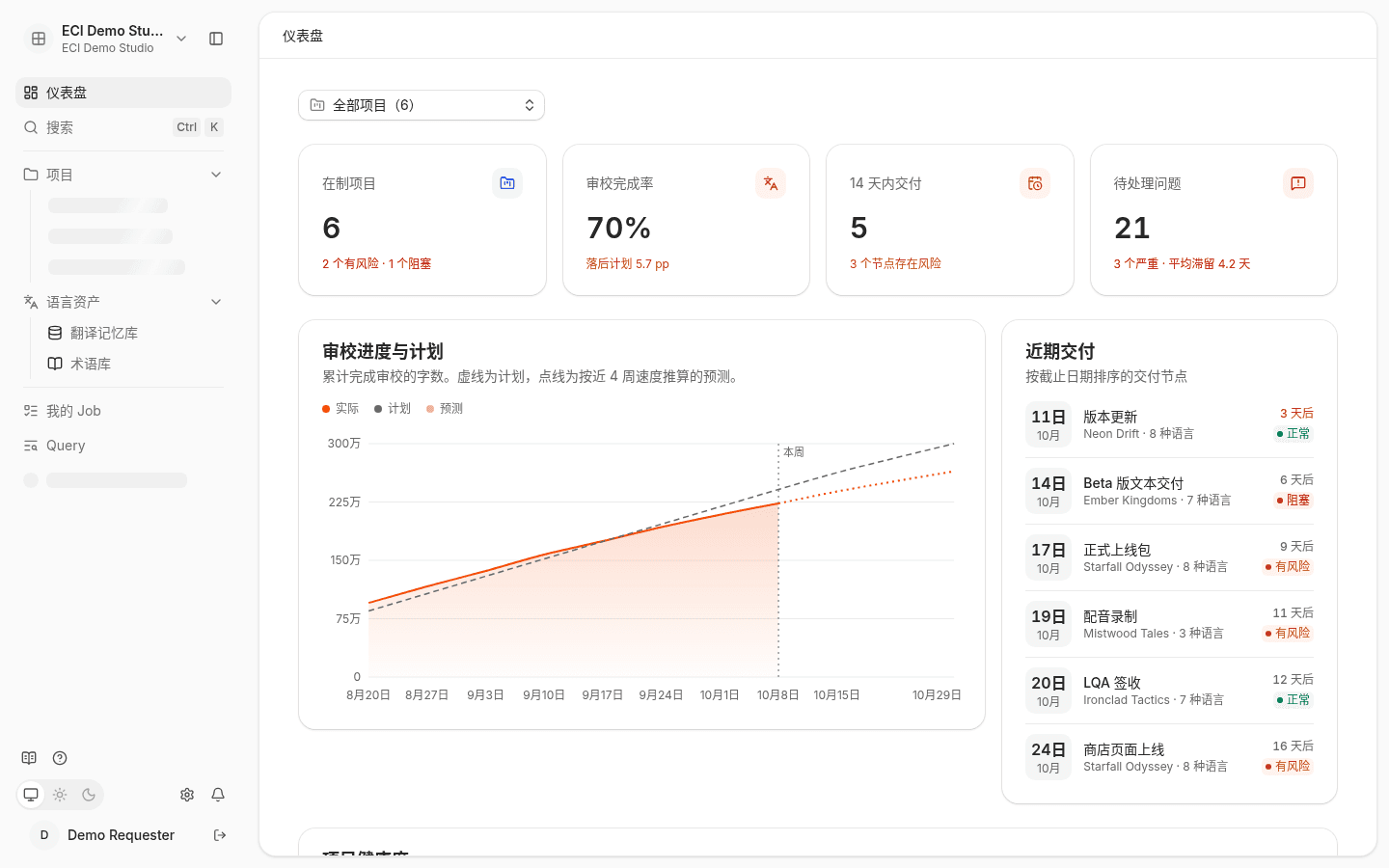Select system theme monitor icon
Viewport: 1389px width, 868px height.
pos(31,795)
